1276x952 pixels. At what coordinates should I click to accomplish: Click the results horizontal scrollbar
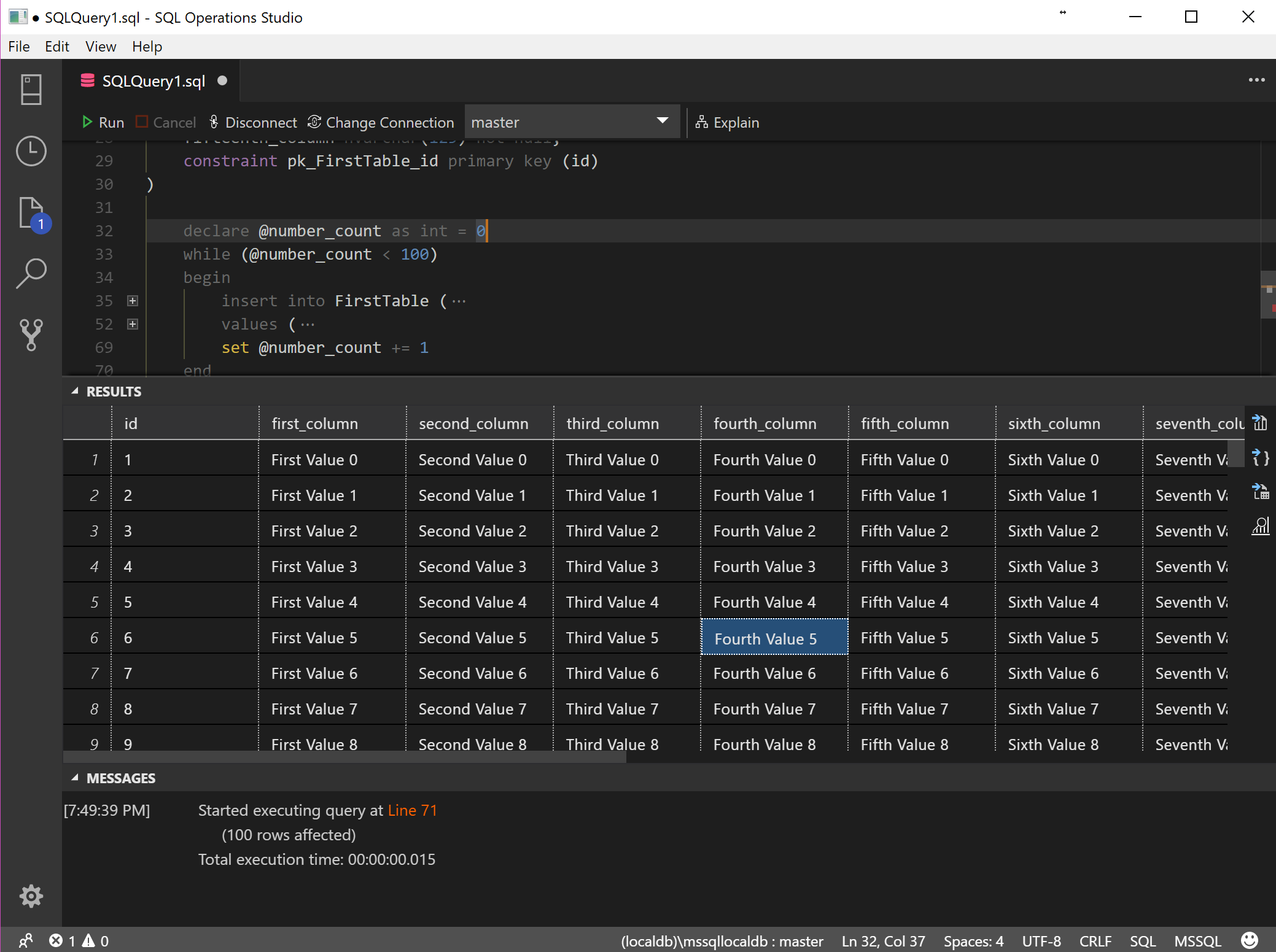[344, 757]
